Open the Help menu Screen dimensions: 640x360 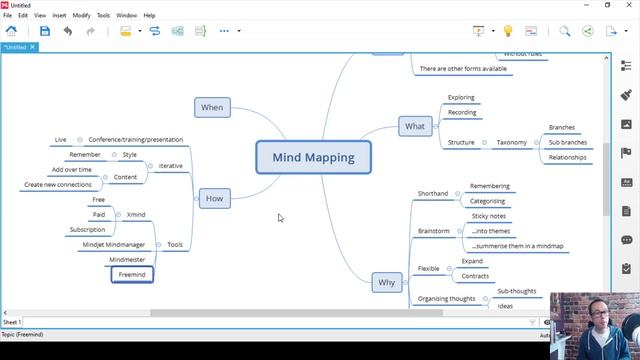[149, 16]
